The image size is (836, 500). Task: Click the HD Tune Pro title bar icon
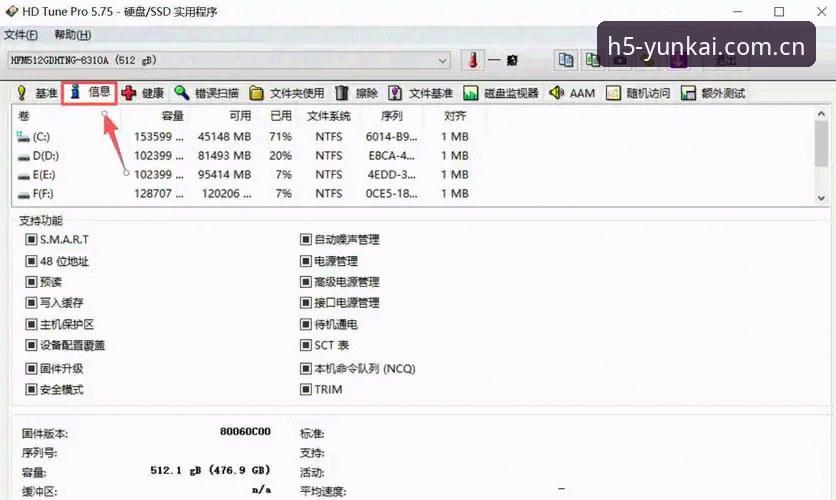click(12, 11)
